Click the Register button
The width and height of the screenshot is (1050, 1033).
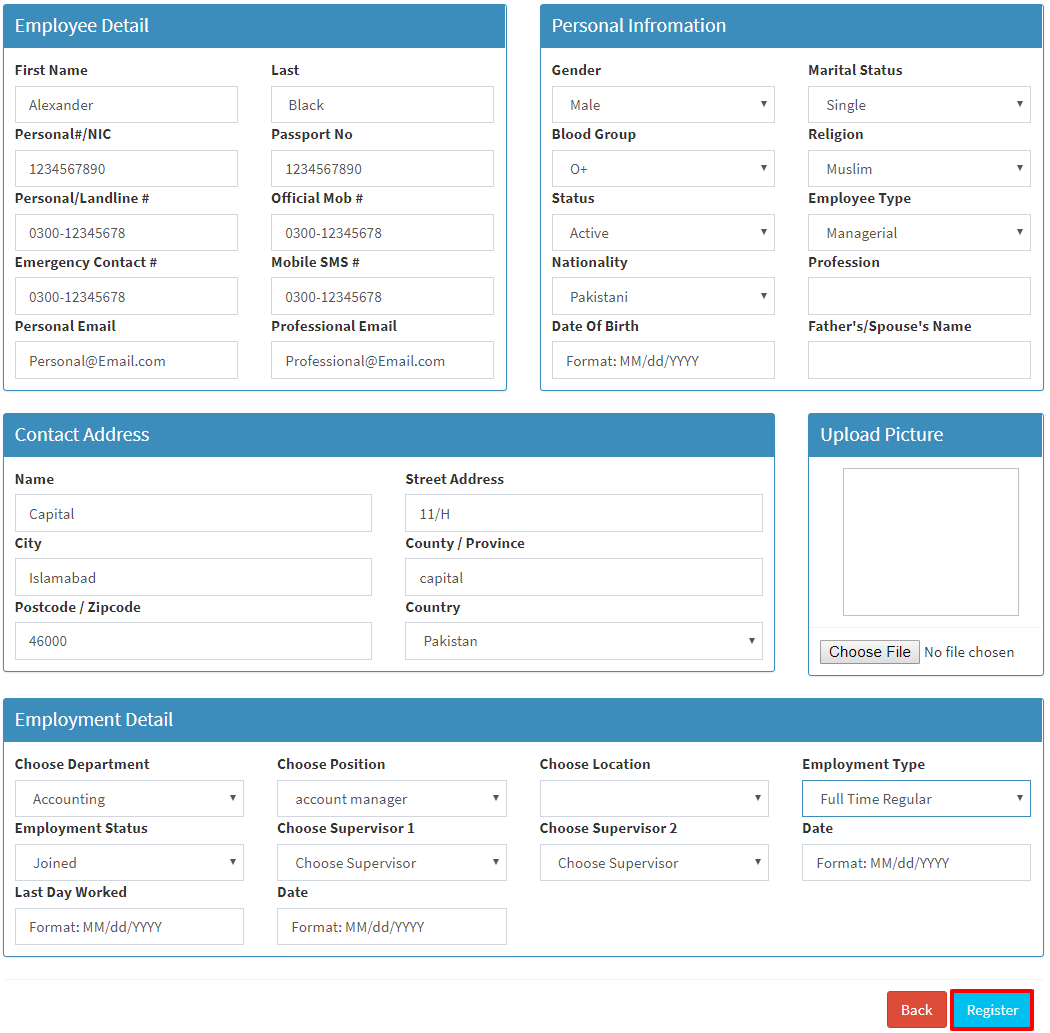click(x=992, y=1010)
